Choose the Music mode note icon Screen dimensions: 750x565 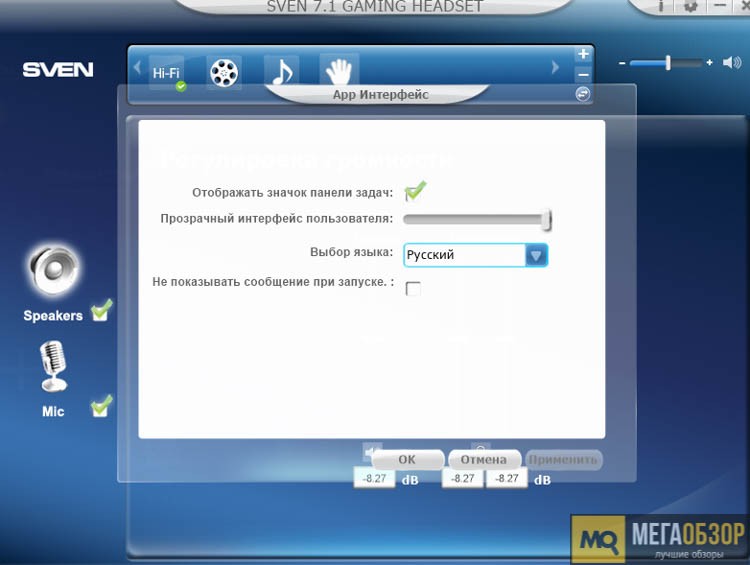(282, 72)
